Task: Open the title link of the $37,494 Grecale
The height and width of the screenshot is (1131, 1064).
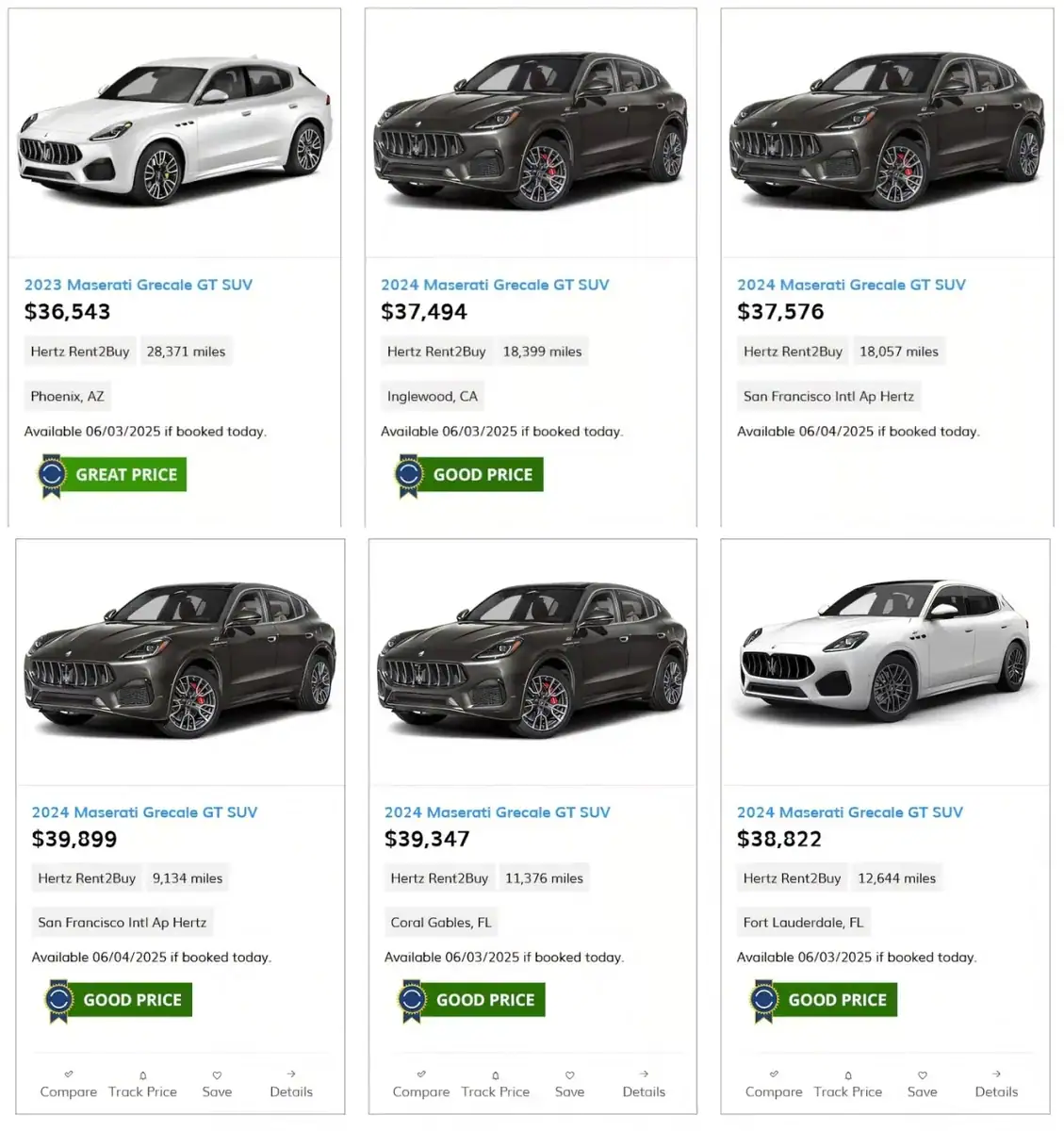Action: click(495, 285)
